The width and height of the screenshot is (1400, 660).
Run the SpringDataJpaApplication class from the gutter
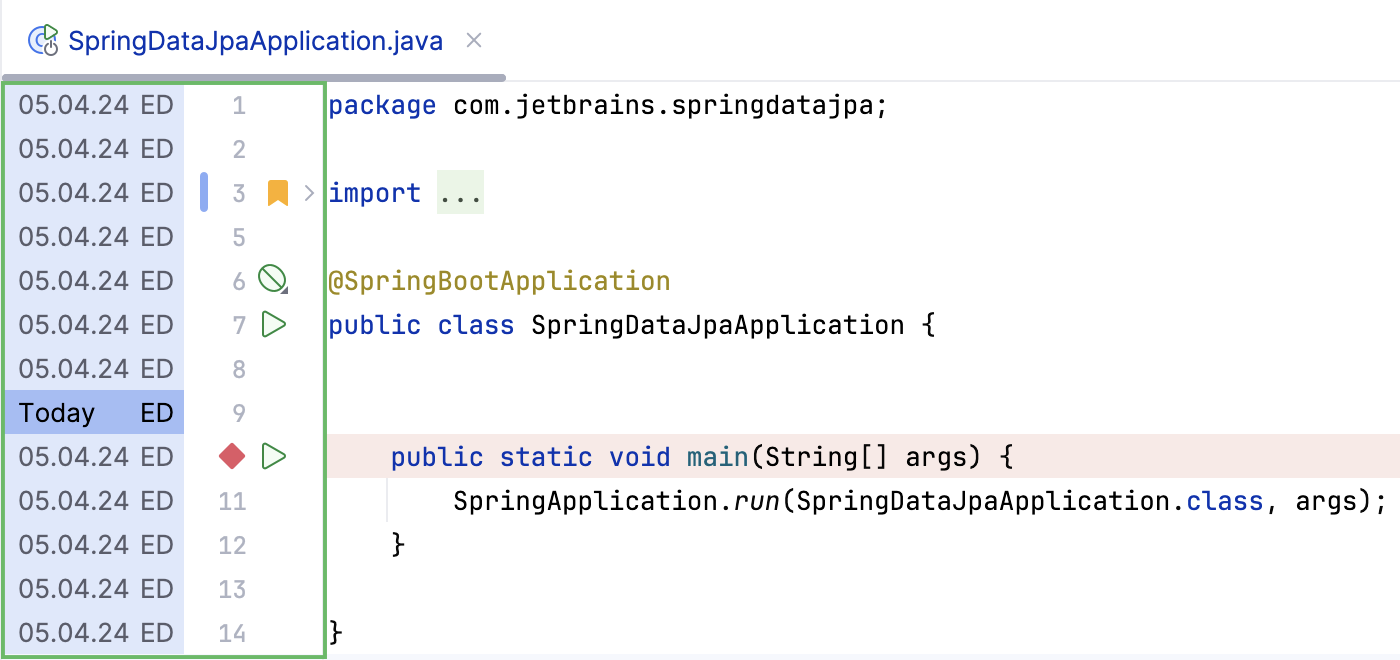click(273, 325)
